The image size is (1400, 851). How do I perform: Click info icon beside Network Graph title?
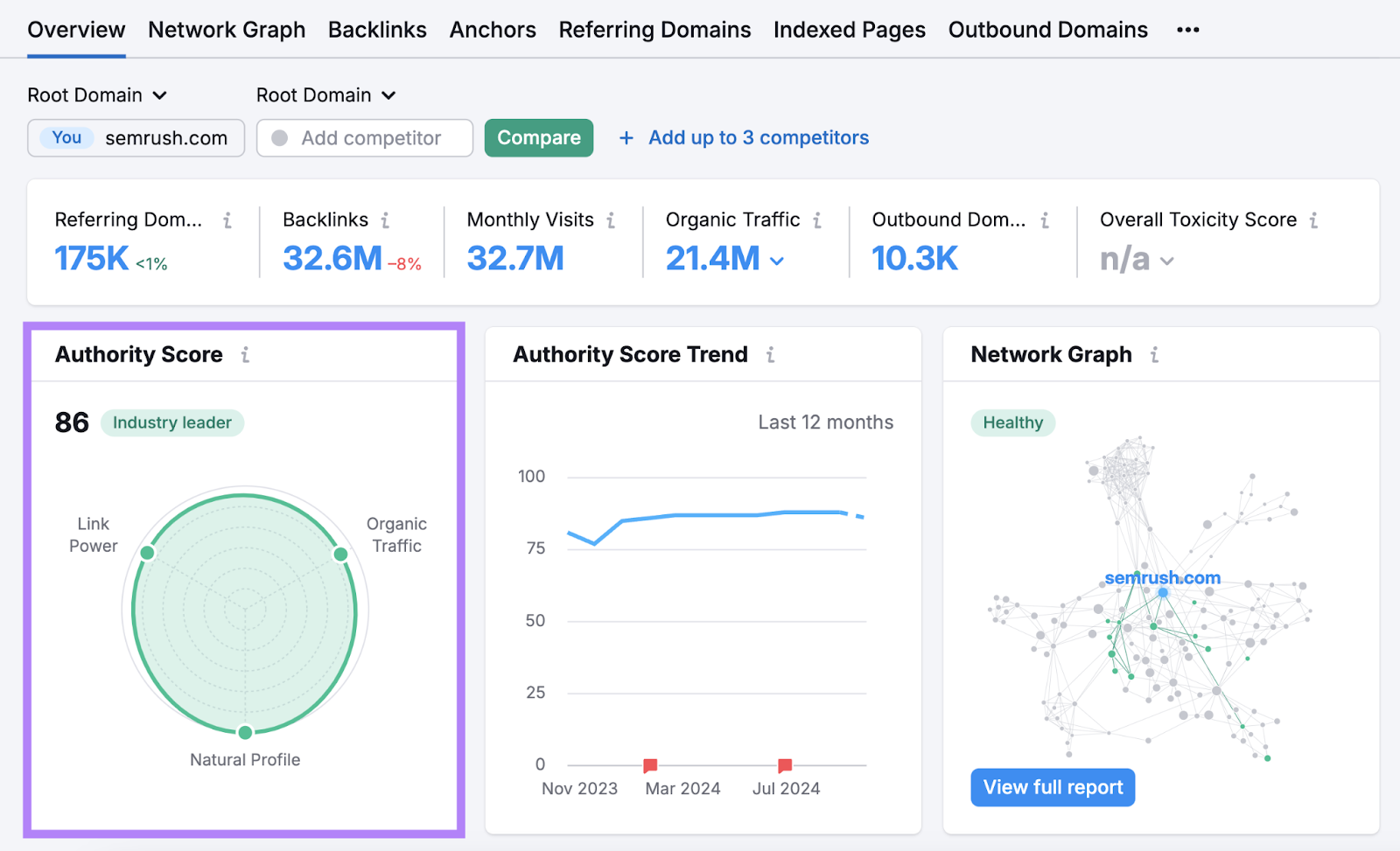1154,355
